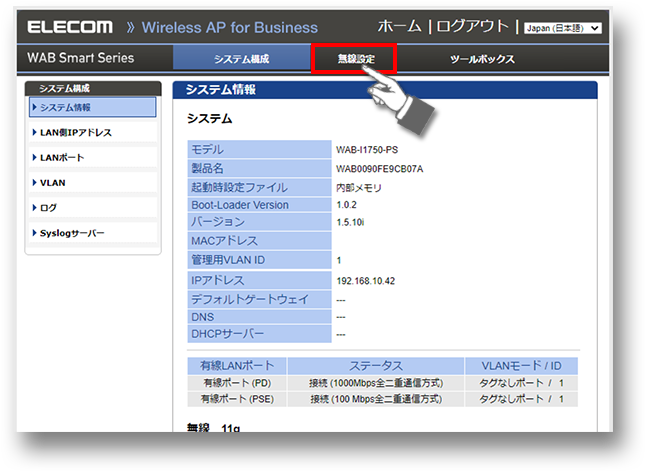
Task: Click the ステータス column header
Action: pyautogui.click(x=376, y=366)
